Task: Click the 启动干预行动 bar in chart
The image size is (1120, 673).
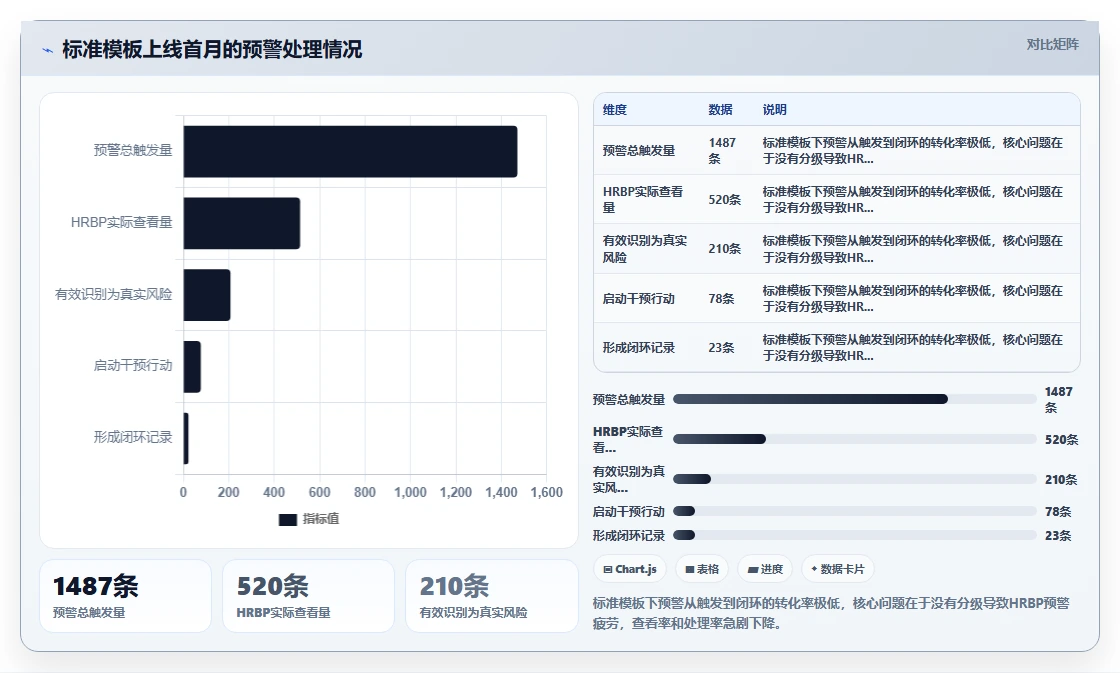Action: [x=192, y=367]
